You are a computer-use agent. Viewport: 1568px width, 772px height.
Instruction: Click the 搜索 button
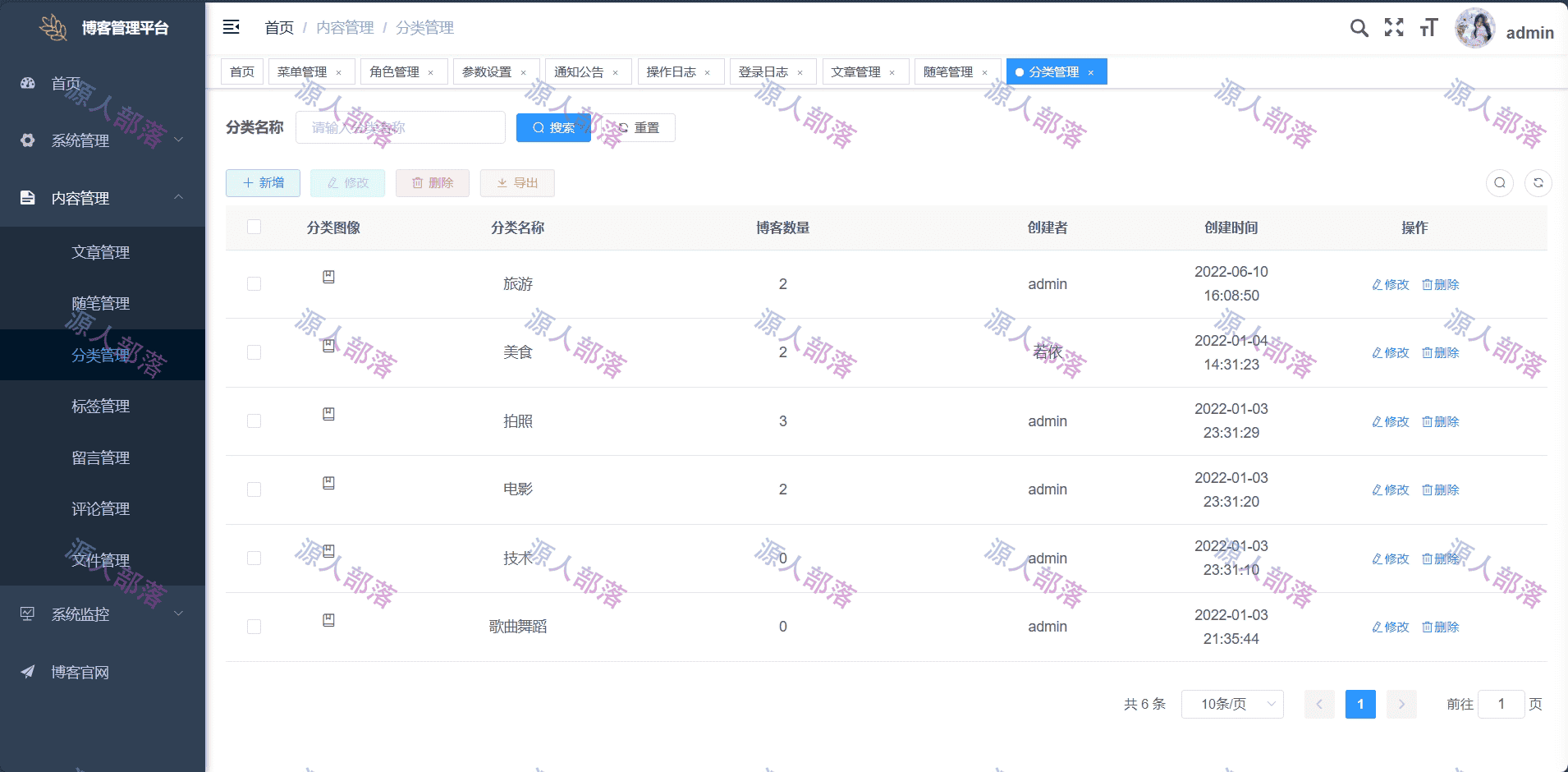(x=553, y=127)
